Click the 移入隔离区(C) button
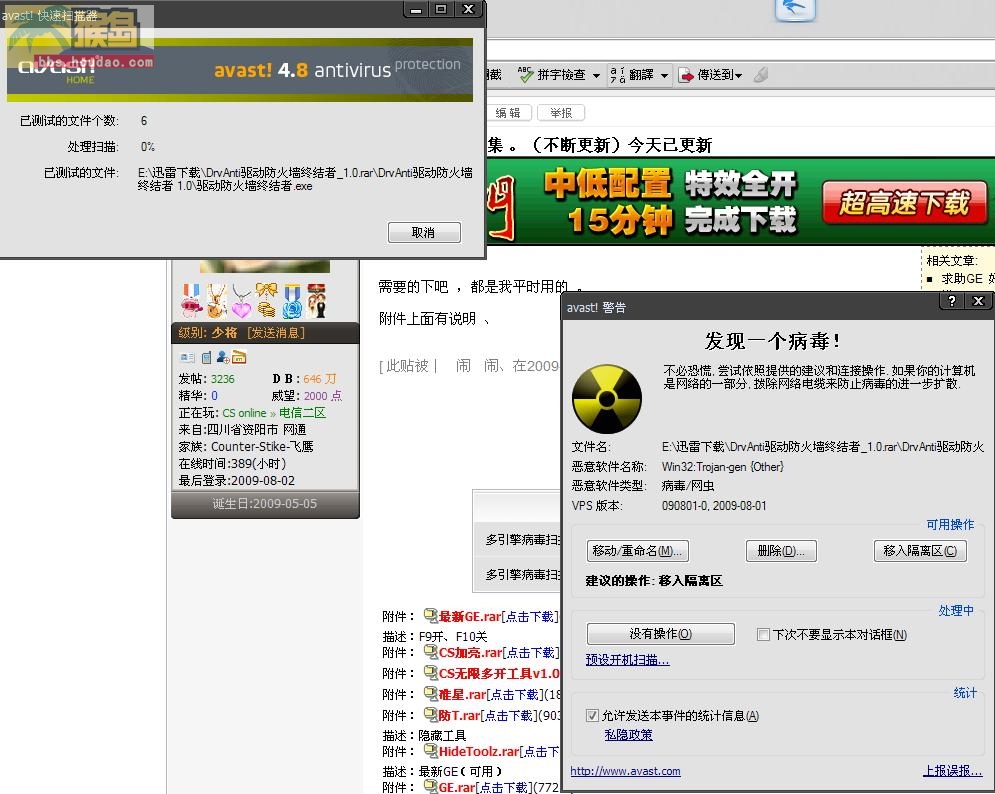Image resolution: width=995 pixels, height=794 pixels. click(920, 551)
